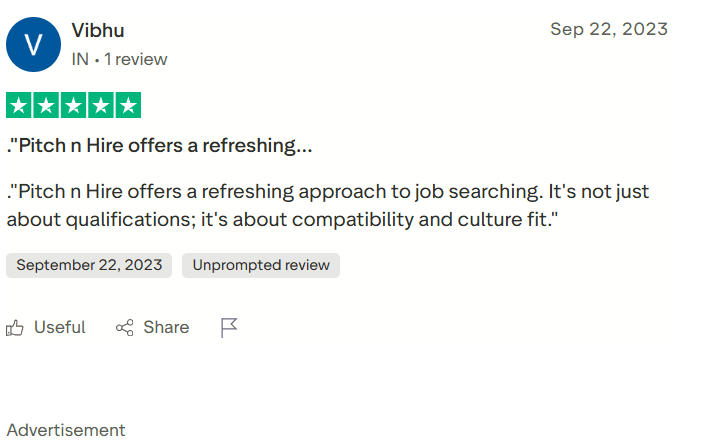Click the "IN" country code
The height and width of the screenshot is (445, 714).
click(x=80, y=59)
